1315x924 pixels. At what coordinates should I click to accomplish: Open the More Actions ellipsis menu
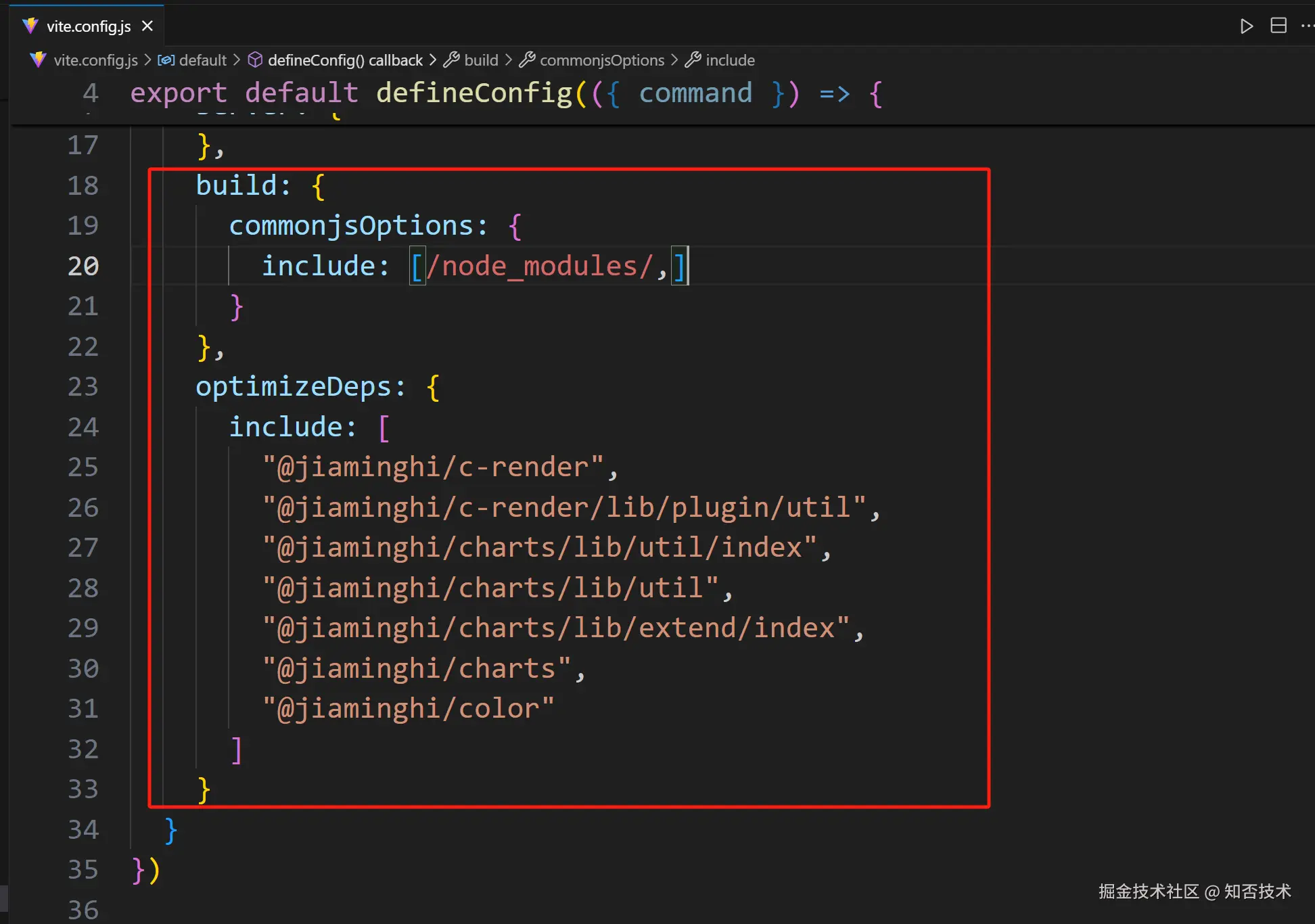(1307, 26)
